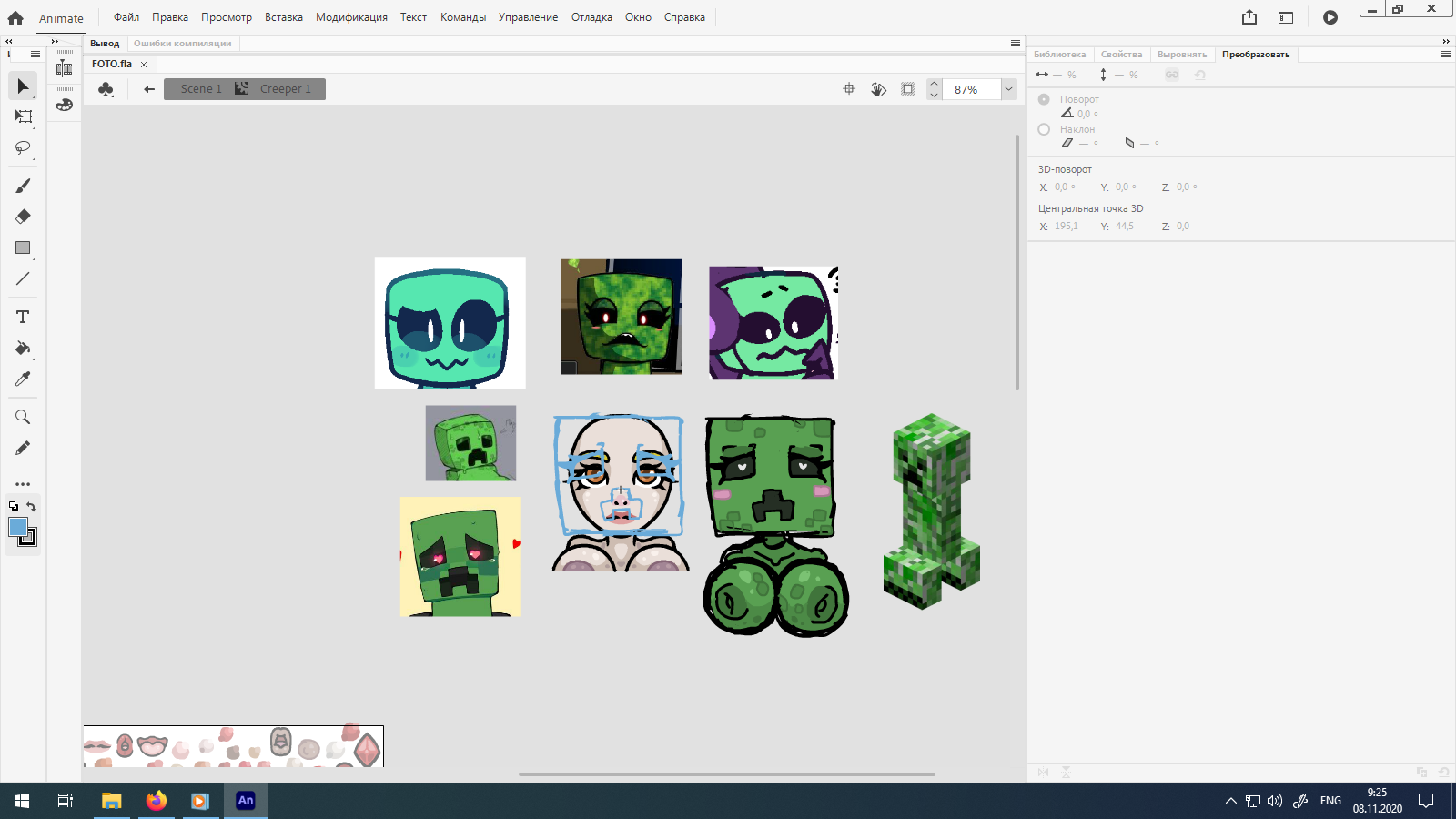
Task: Select the Paint Bucket tool
Action: (x=23, y=348)
